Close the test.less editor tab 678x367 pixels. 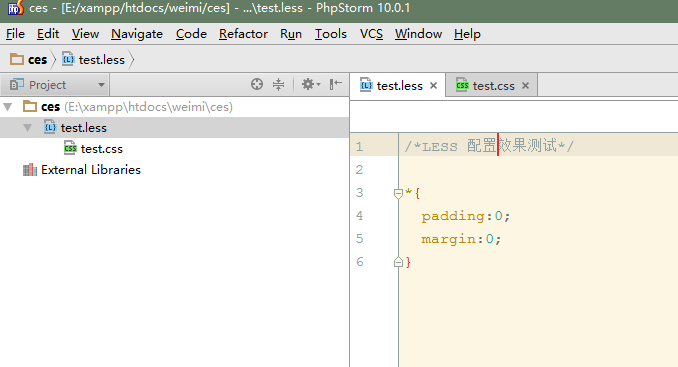(x=434, y=86)
